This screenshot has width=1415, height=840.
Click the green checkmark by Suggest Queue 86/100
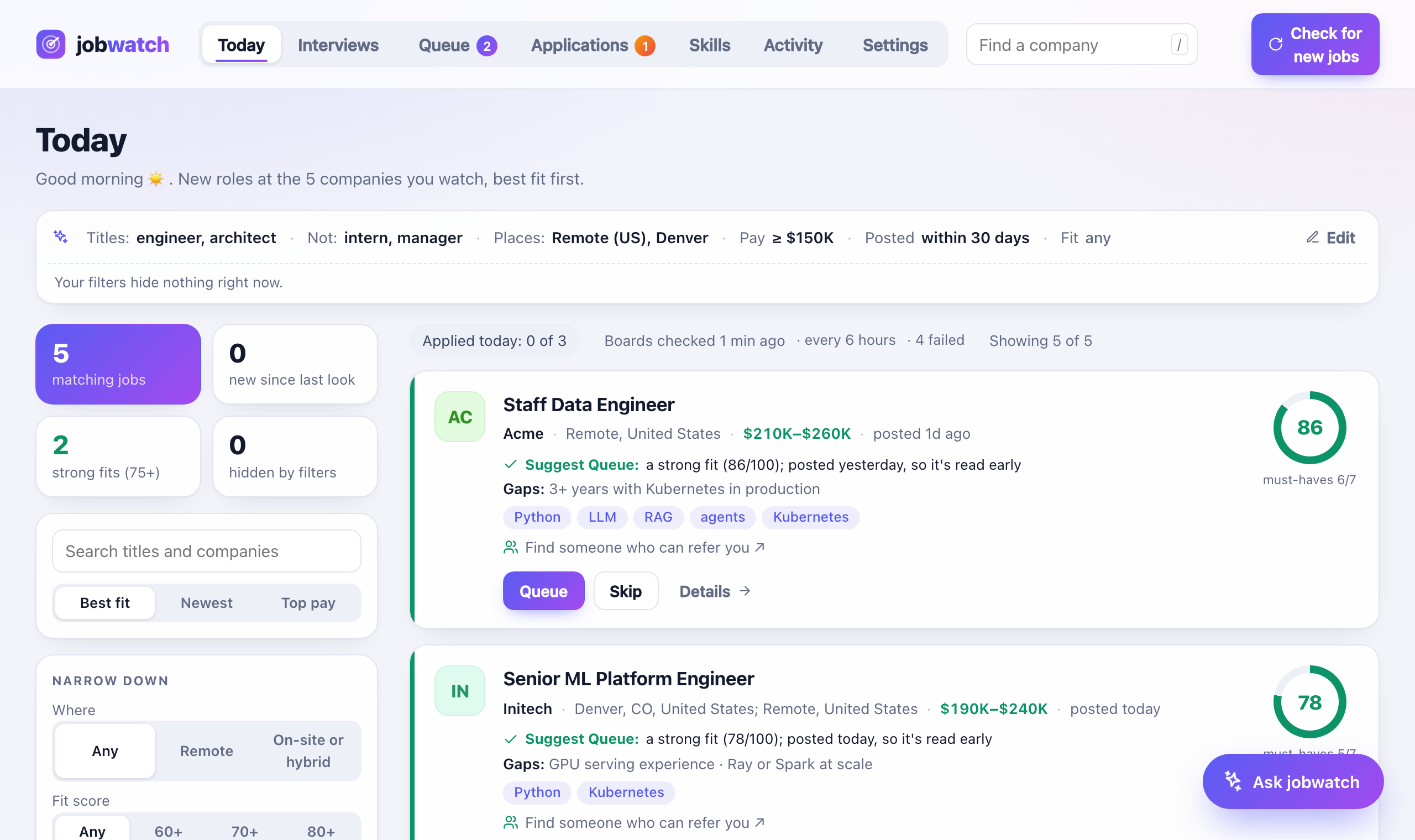[511, 465]
